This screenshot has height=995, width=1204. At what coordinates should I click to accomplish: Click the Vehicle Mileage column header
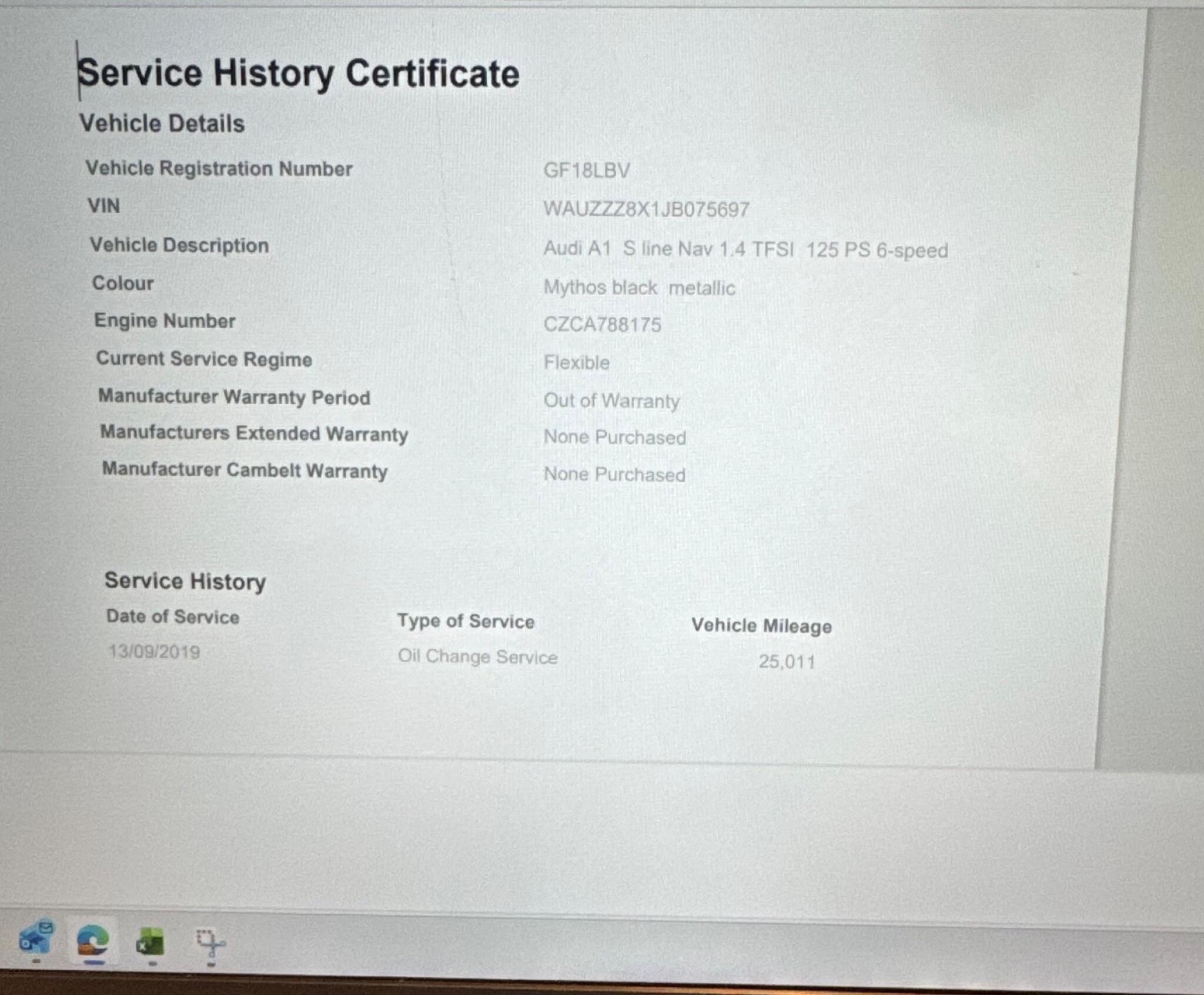[761, 626]
